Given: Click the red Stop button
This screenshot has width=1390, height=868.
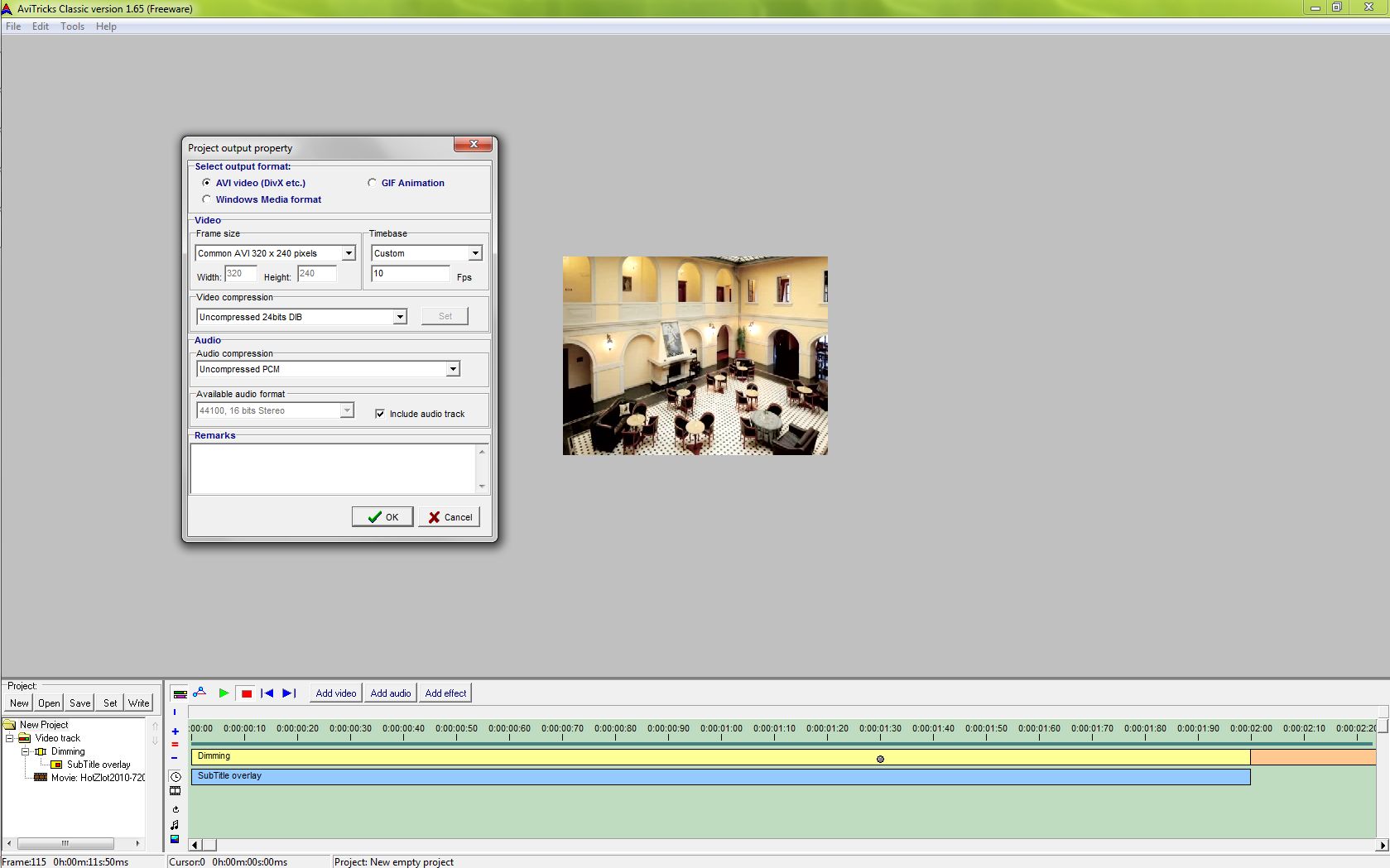Looking at the screenshot, I should coord(246,693).
